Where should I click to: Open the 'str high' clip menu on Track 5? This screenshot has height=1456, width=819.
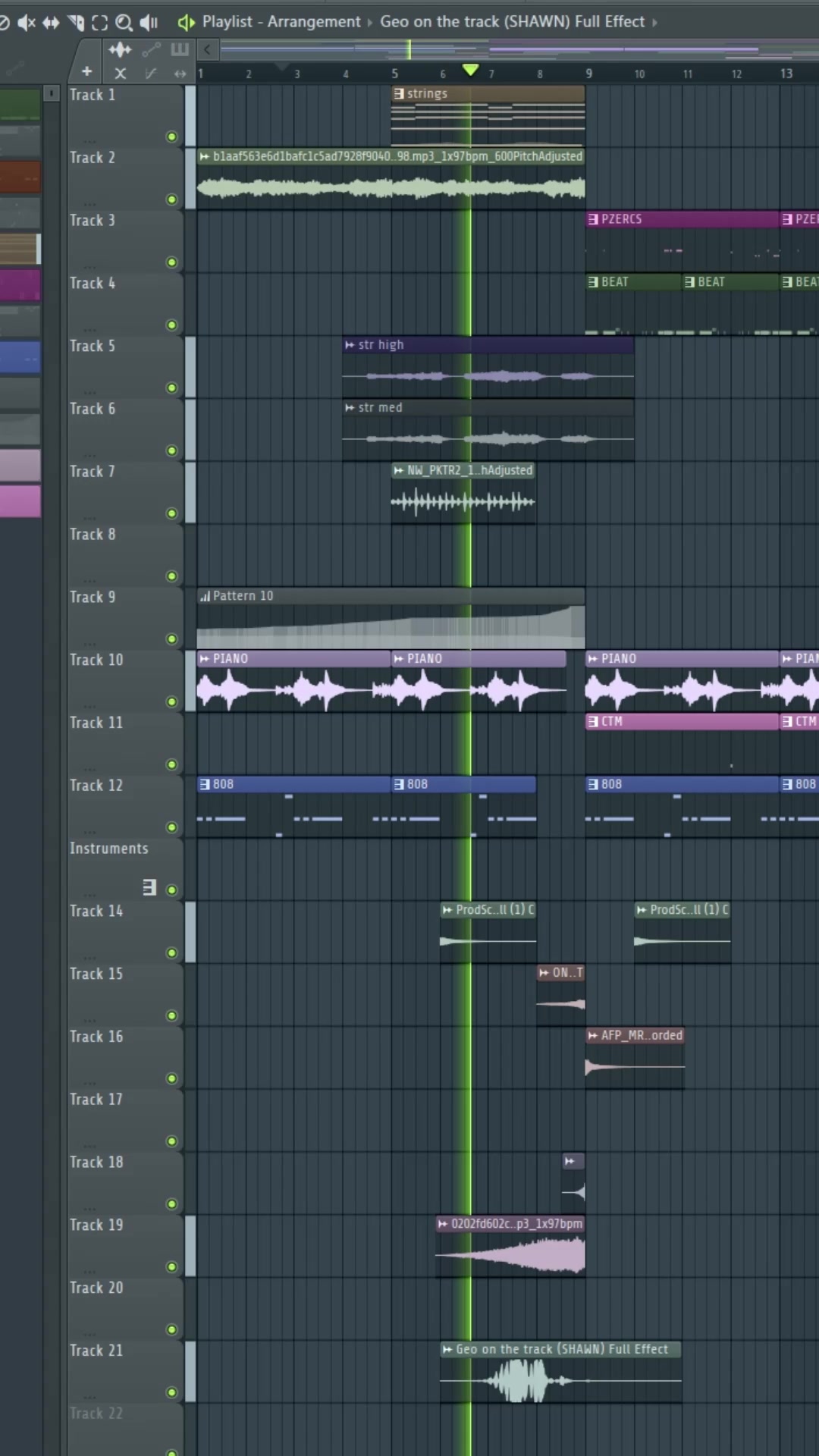point(350,345)
